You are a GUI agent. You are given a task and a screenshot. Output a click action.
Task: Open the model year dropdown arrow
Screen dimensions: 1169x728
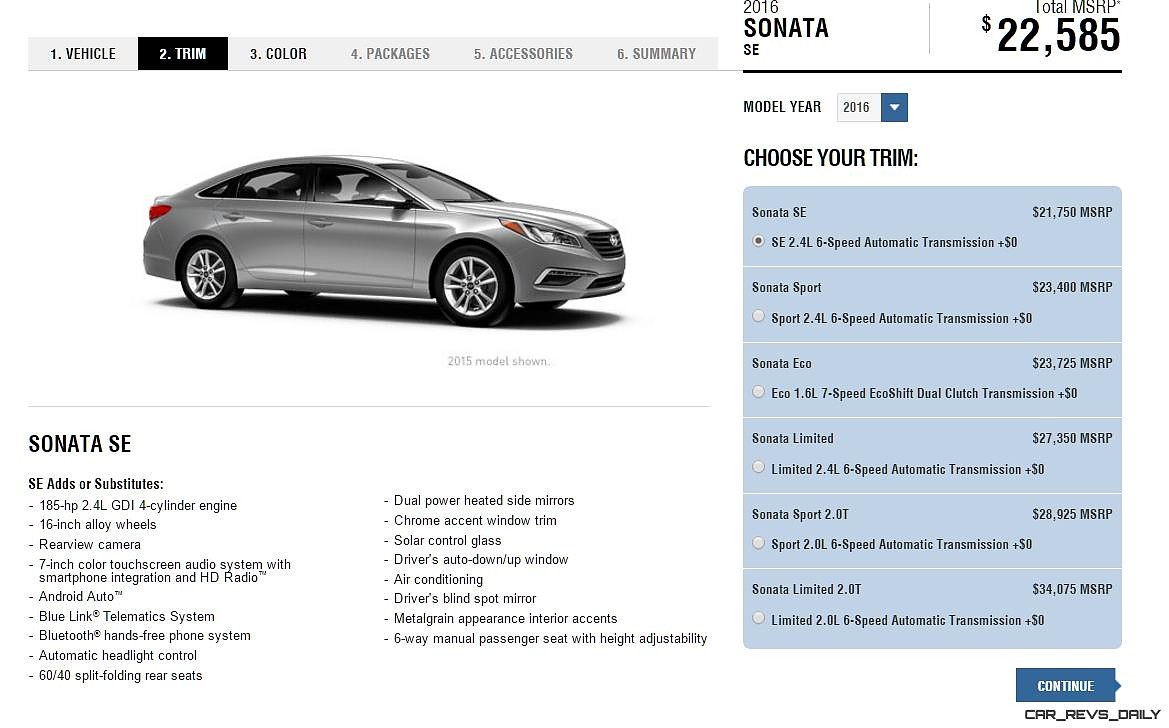[x=894, y=107]
